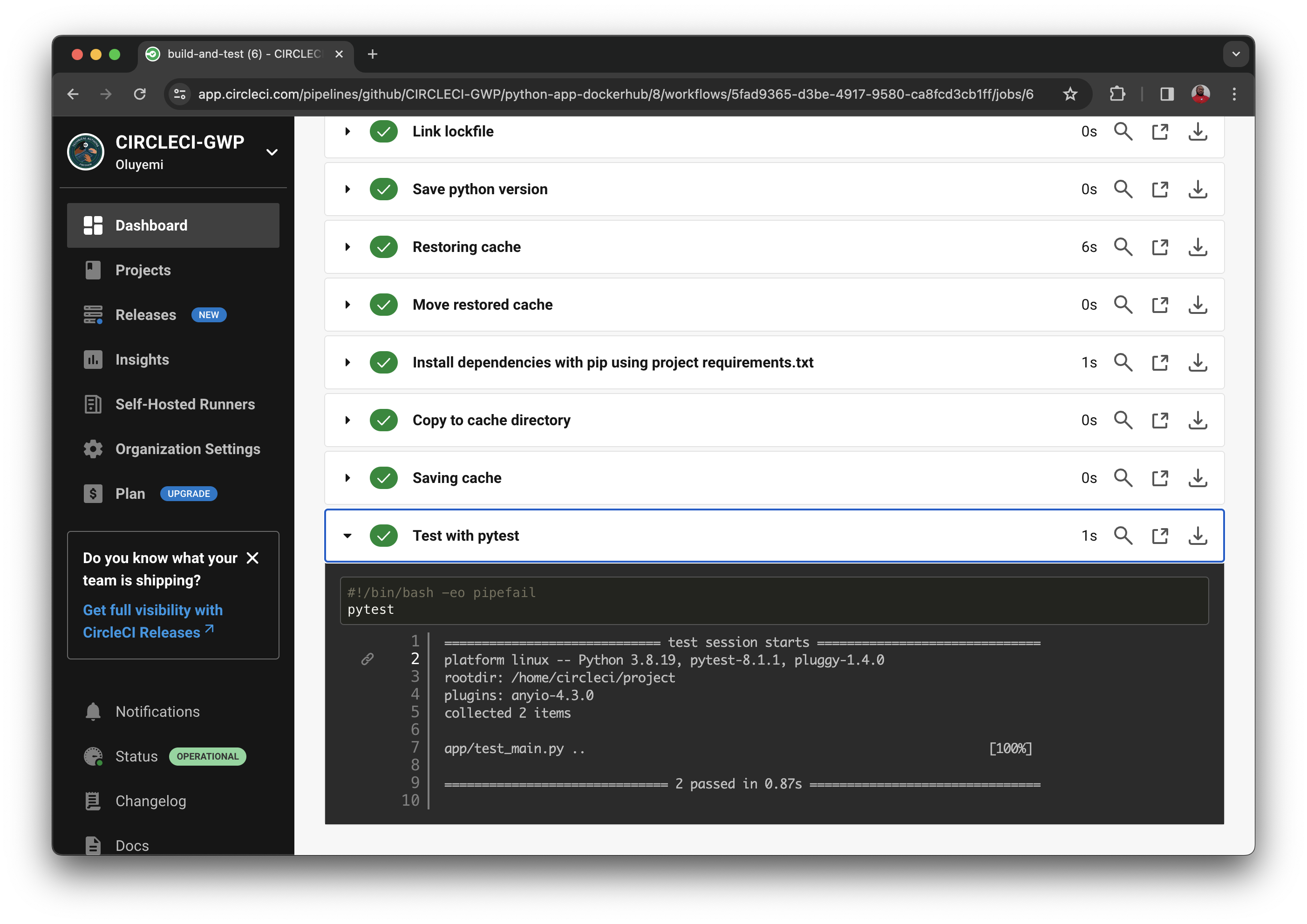Click the address bar URL
1307x924 pixels.
(615, 94)
